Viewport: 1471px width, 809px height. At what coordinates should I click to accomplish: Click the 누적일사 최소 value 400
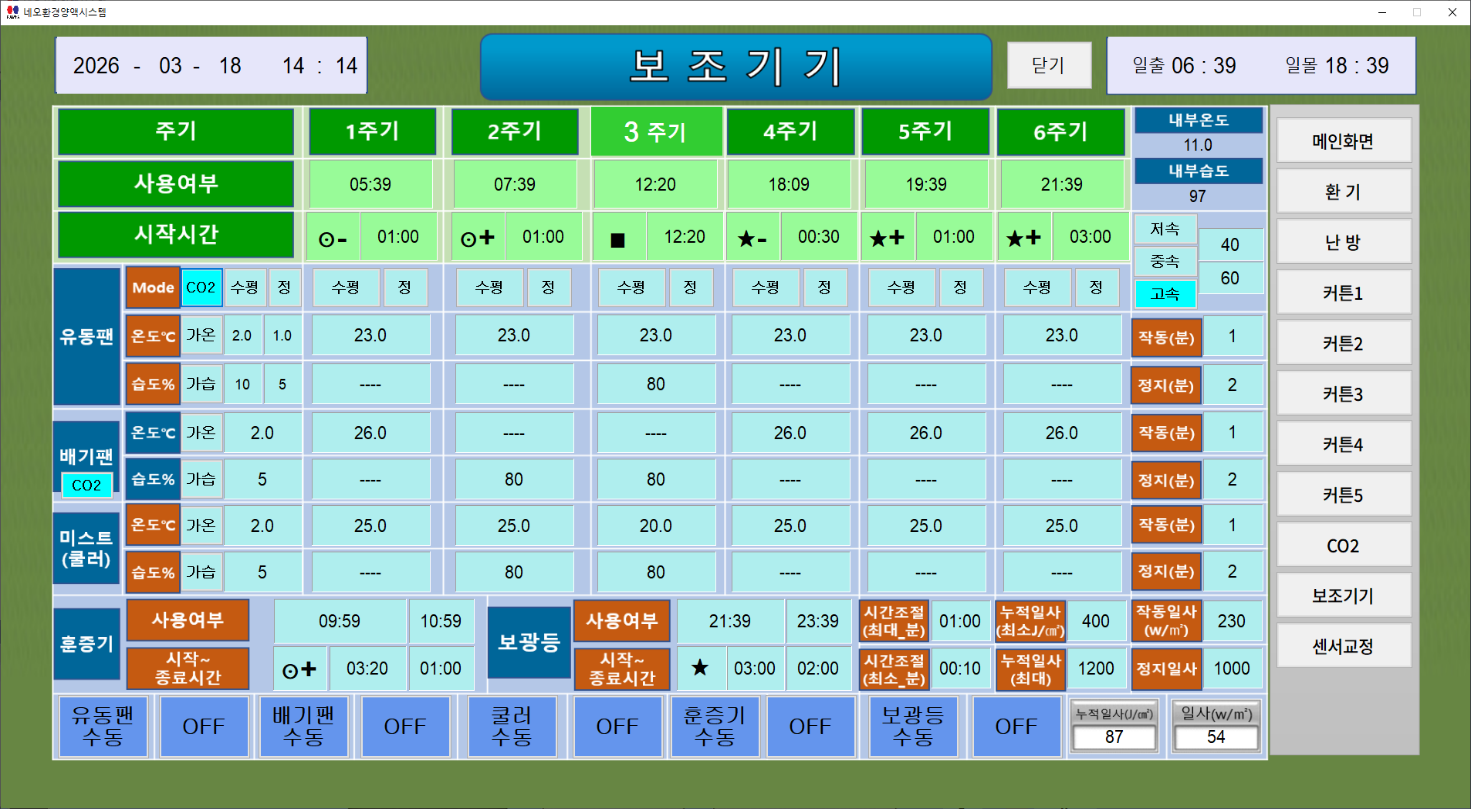coord(1096,621)
